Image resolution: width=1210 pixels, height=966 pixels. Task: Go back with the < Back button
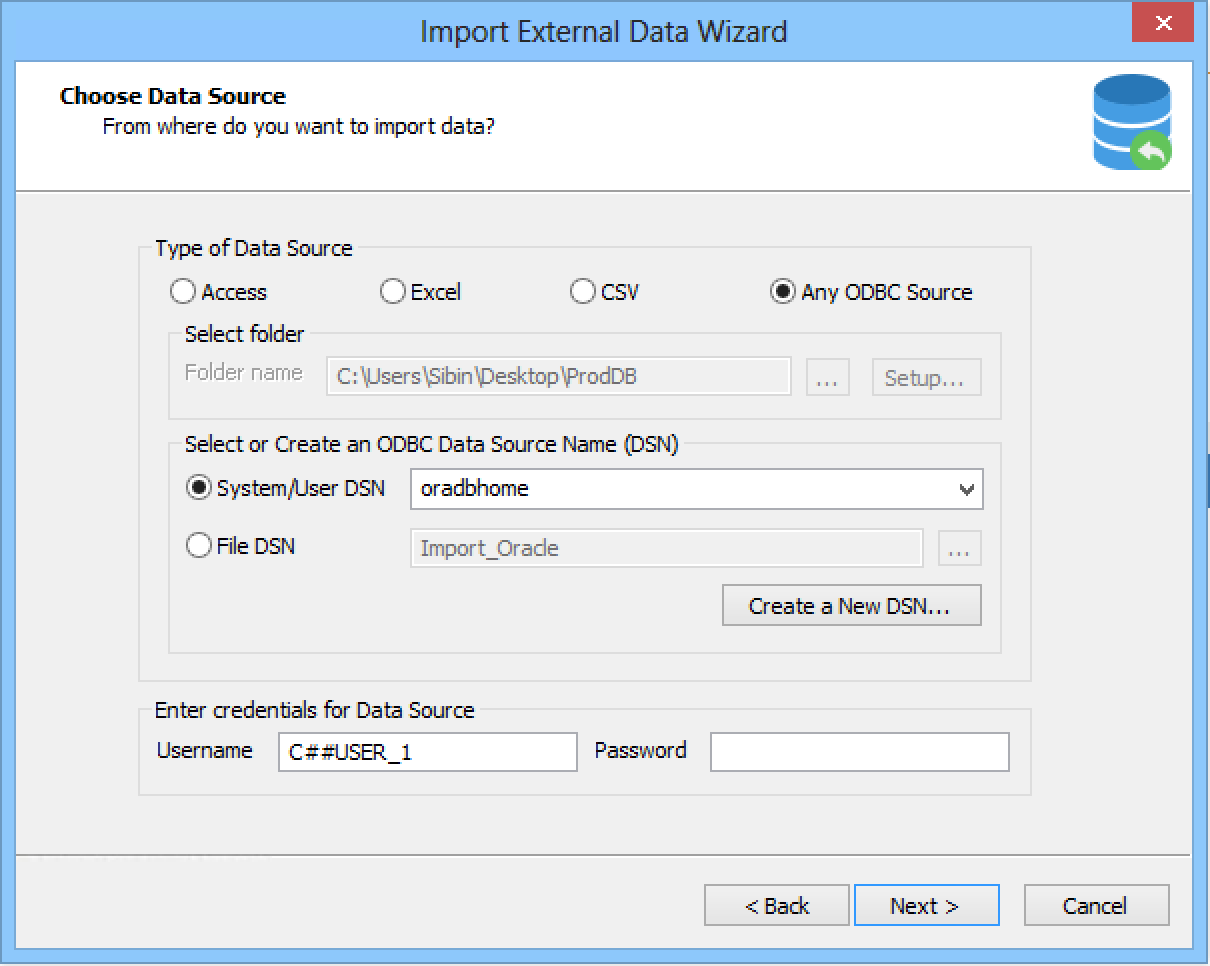coord(776,906)
